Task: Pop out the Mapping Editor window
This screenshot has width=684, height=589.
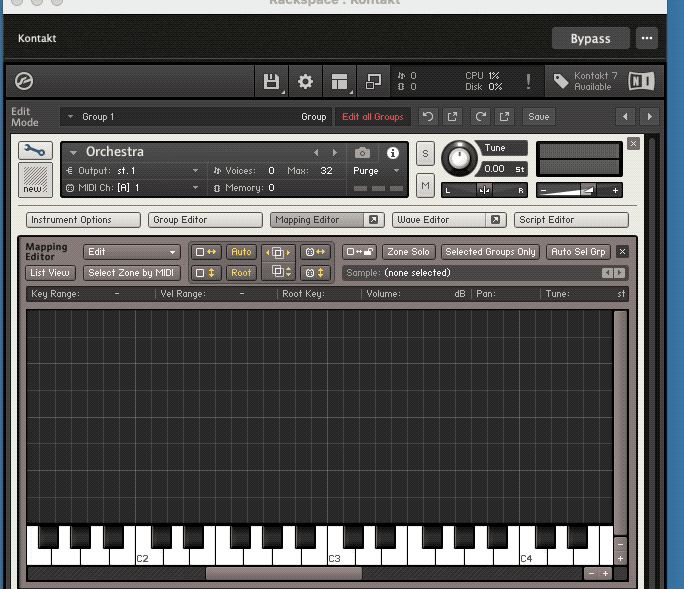Action: (373, 220)
